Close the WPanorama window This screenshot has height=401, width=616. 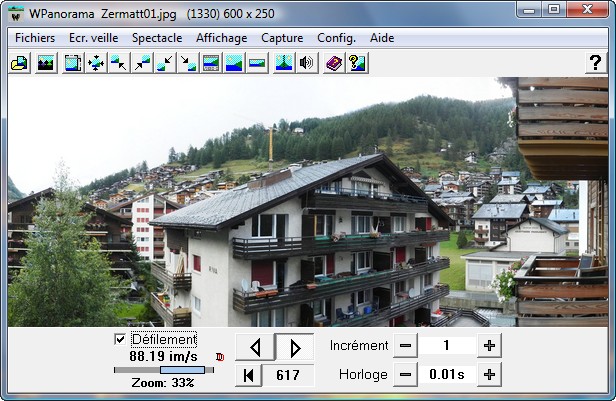587,9
